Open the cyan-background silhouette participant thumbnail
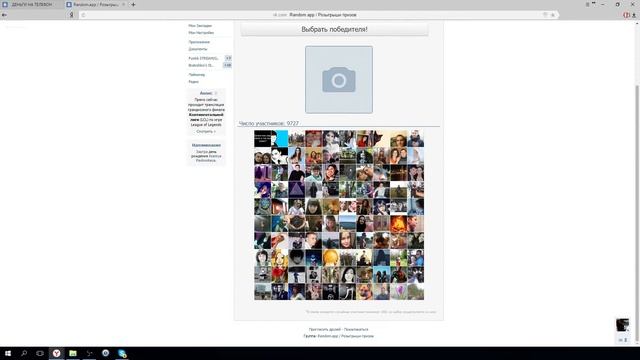 [x=280, y=139]
